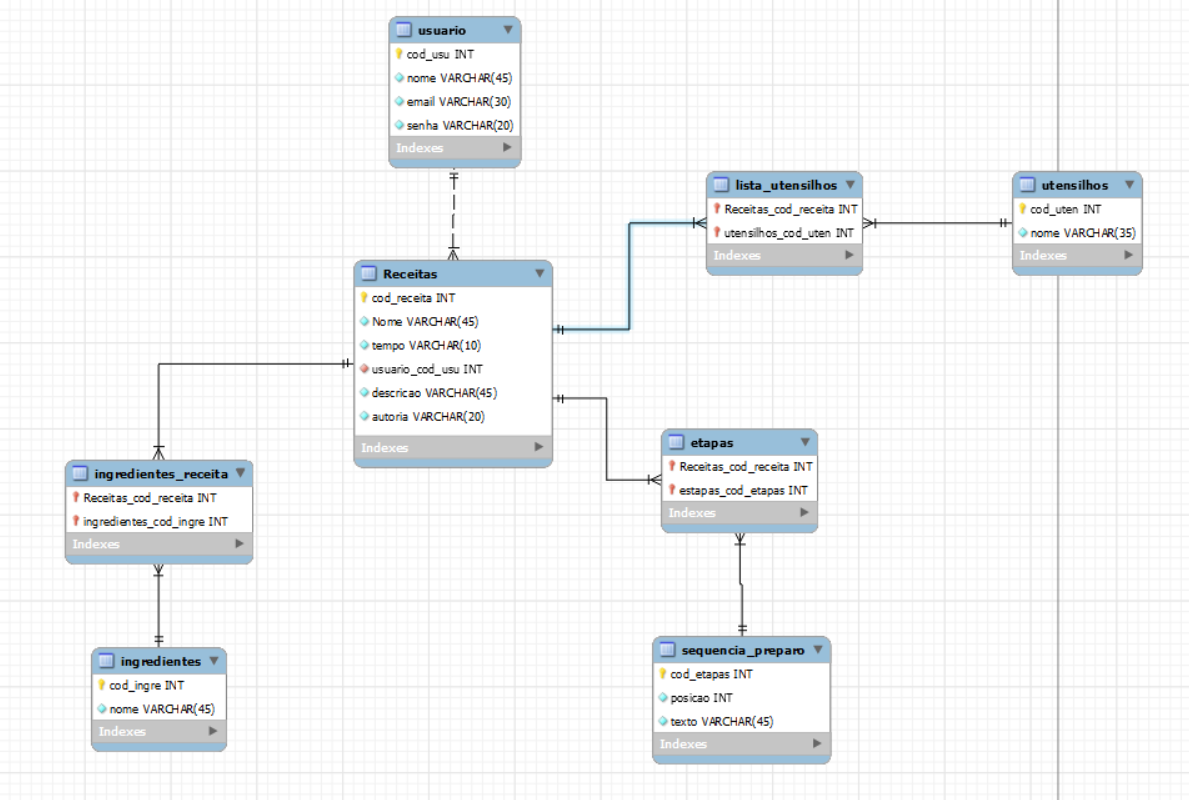1189x800 pixels.
Task: Expand Indexes section of etapas table
Action: [x=804, y=512]
